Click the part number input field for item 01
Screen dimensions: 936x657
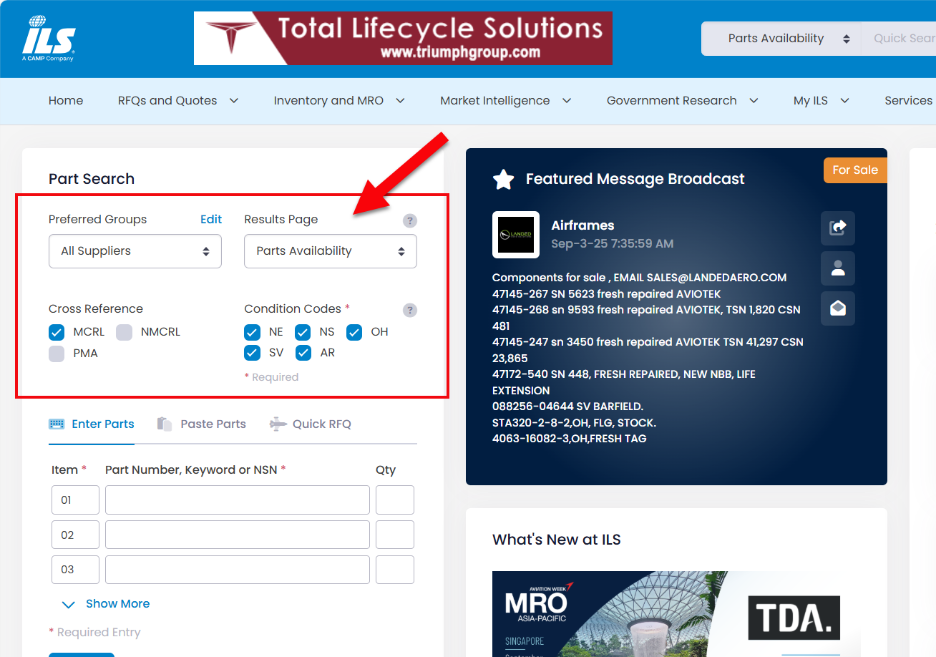point(237,500)
